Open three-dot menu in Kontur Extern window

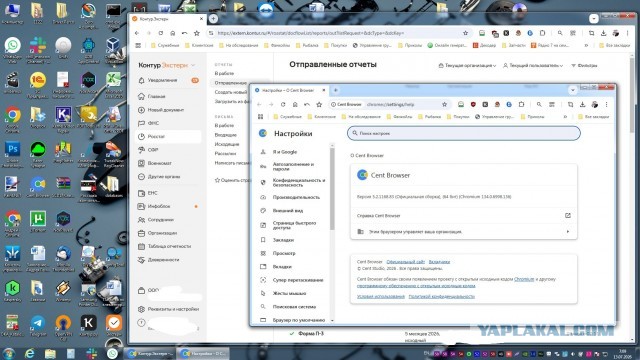(x=627, y=33)
